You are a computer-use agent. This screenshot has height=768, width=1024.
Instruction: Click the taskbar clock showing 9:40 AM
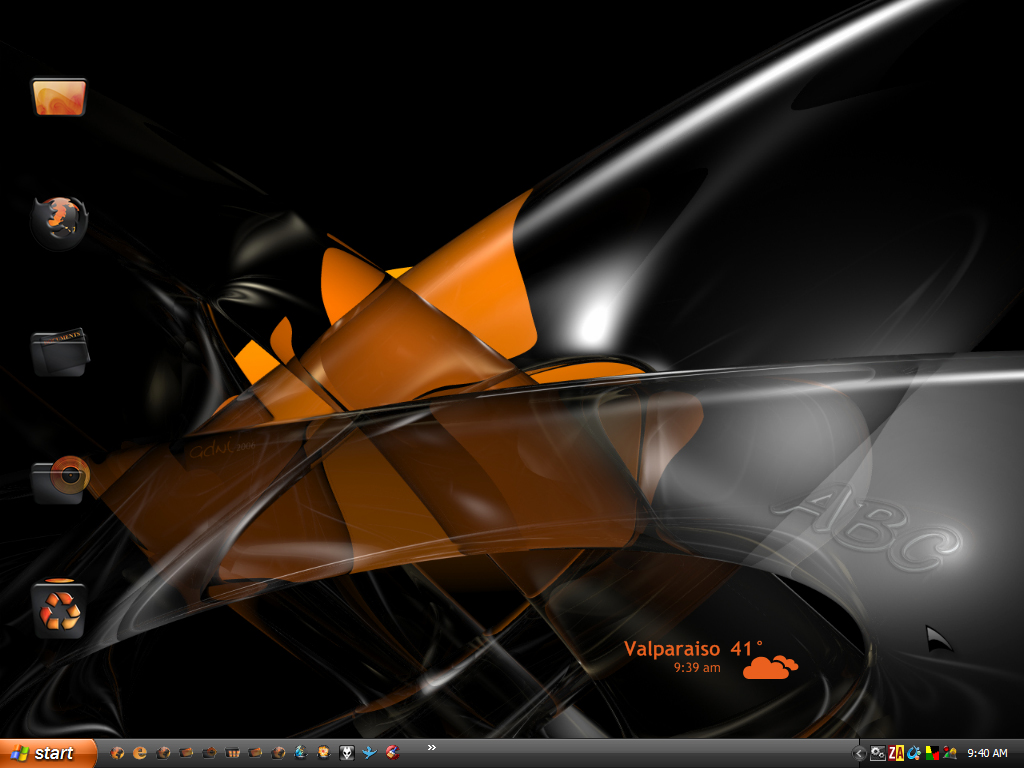987,753
